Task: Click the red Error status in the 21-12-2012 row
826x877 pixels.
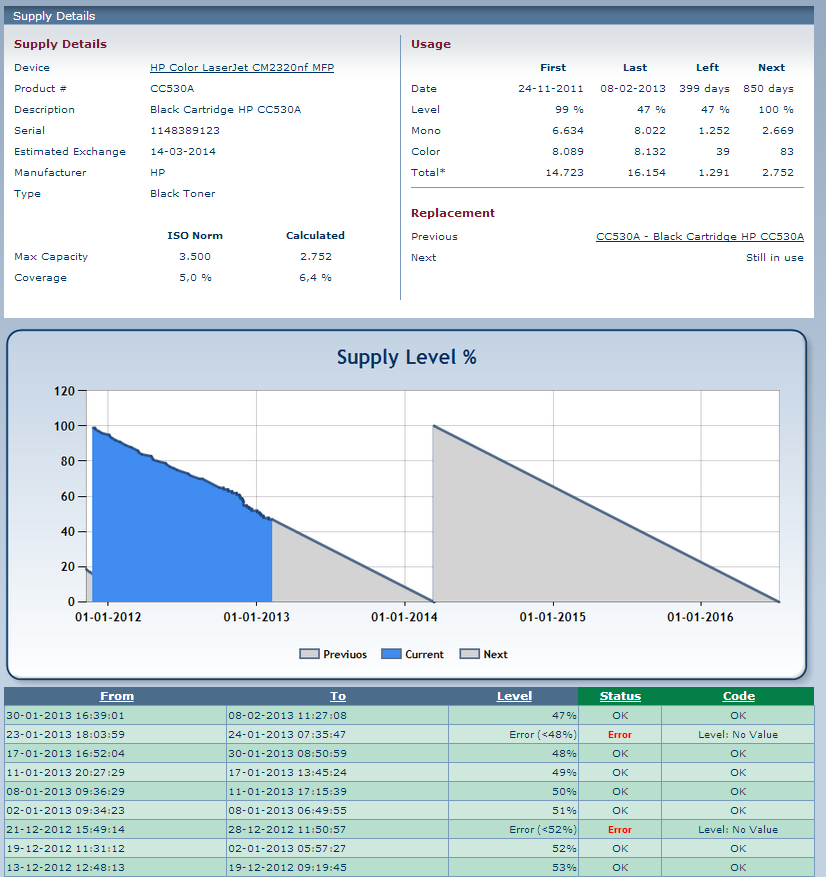Action: click(x=620, y=830)
